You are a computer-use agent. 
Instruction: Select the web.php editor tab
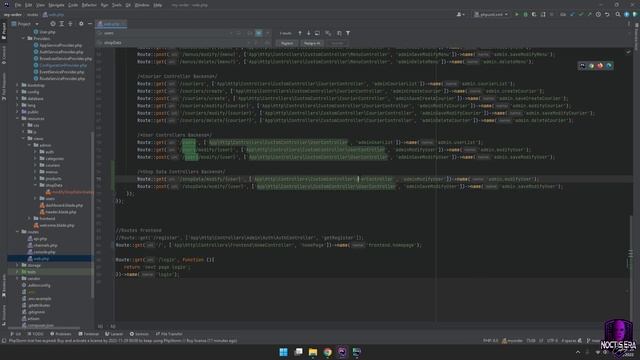tap(111, 24)
